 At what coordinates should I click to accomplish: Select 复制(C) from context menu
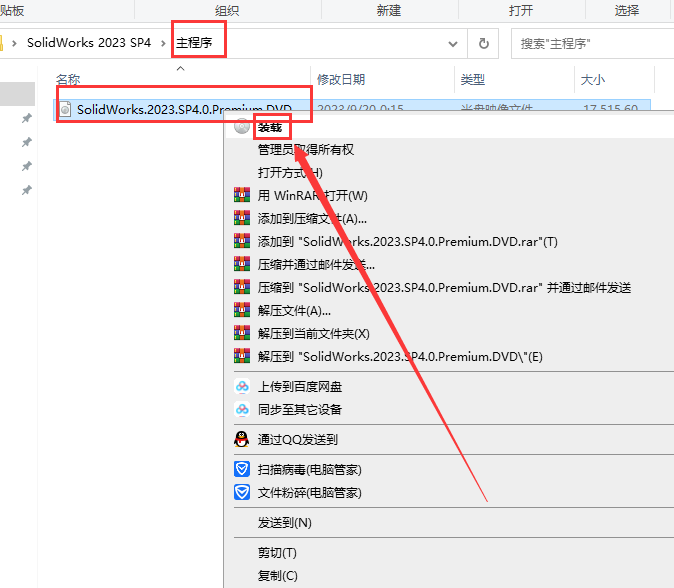pyautogui.click(x=277, y=576)
